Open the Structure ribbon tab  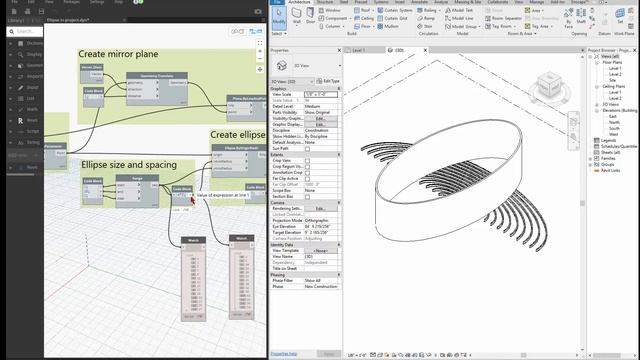tap(325, 2)
